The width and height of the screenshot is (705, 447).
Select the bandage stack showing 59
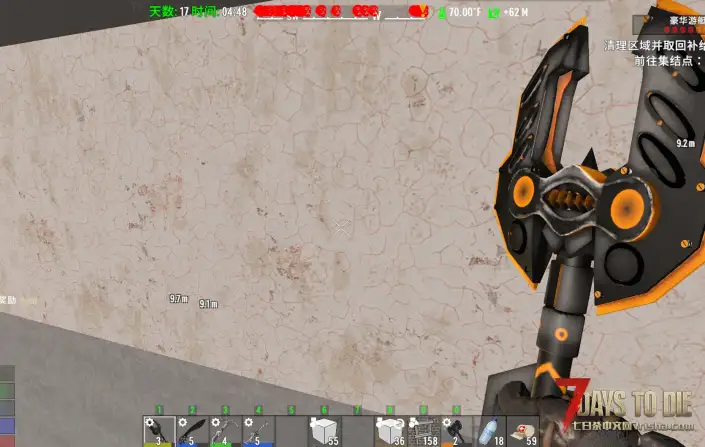coord(523,431)
